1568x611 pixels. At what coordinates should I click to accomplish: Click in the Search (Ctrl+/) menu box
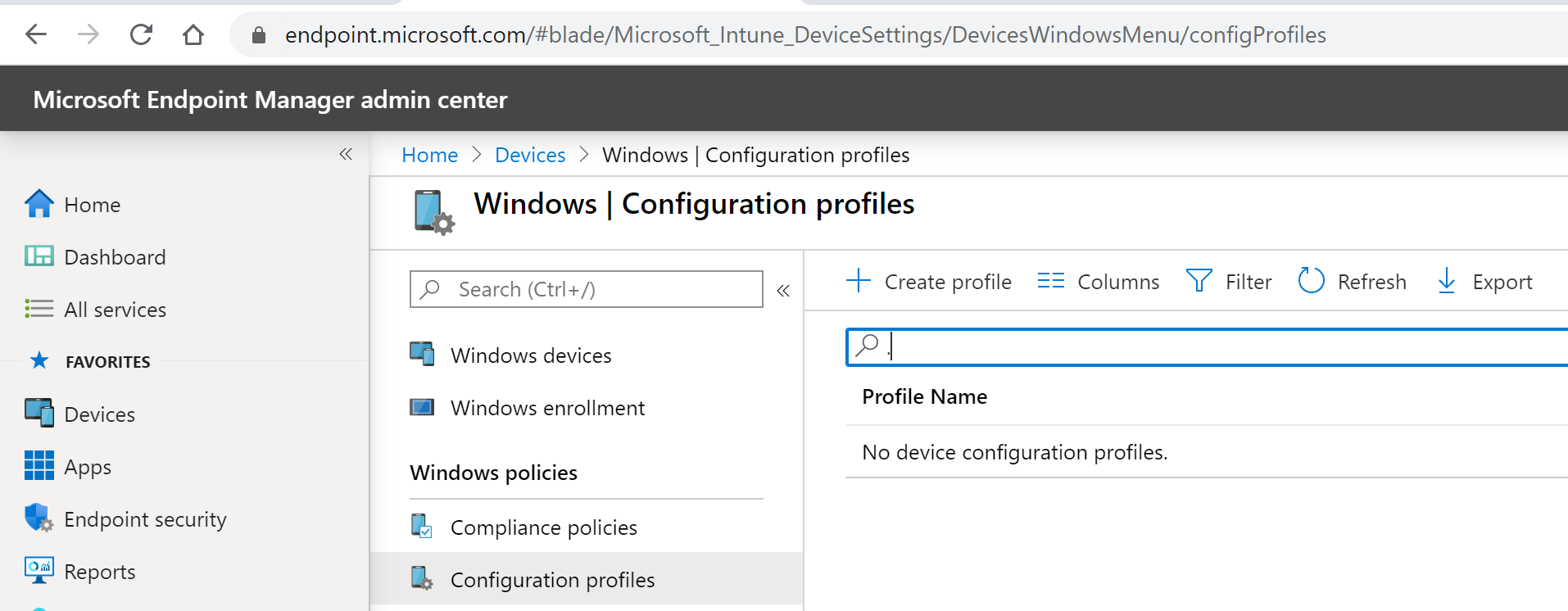click(x=587, y=289)
